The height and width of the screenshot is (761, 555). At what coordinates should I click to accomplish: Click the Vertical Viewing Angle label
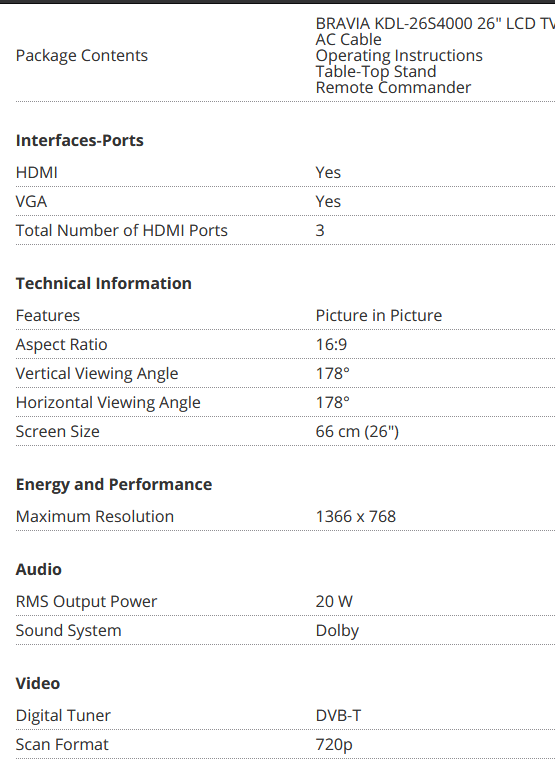click(97, 374)
